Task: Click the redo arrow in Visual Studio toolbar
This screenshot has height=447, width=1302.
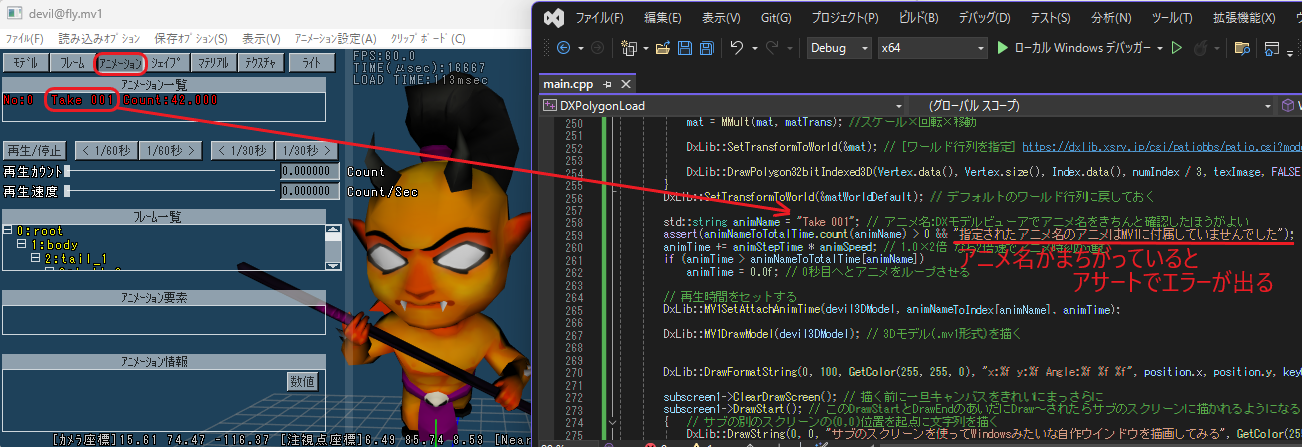Action: pos(774,48)
